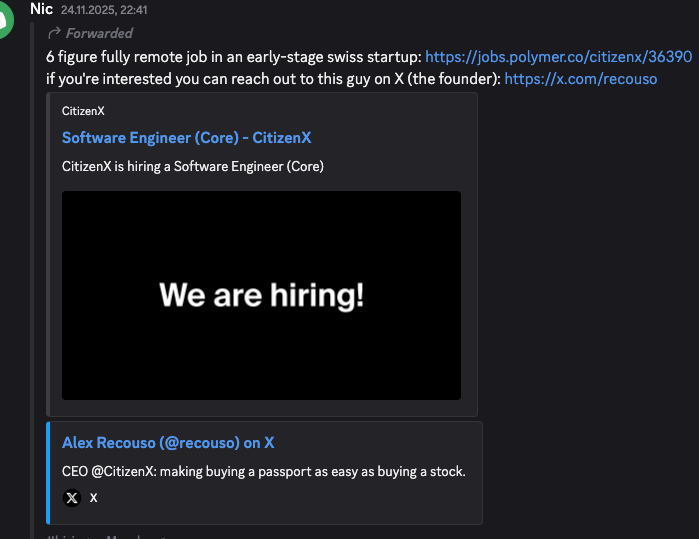Open the x.com/recouso profile link

tap(580, 79)
